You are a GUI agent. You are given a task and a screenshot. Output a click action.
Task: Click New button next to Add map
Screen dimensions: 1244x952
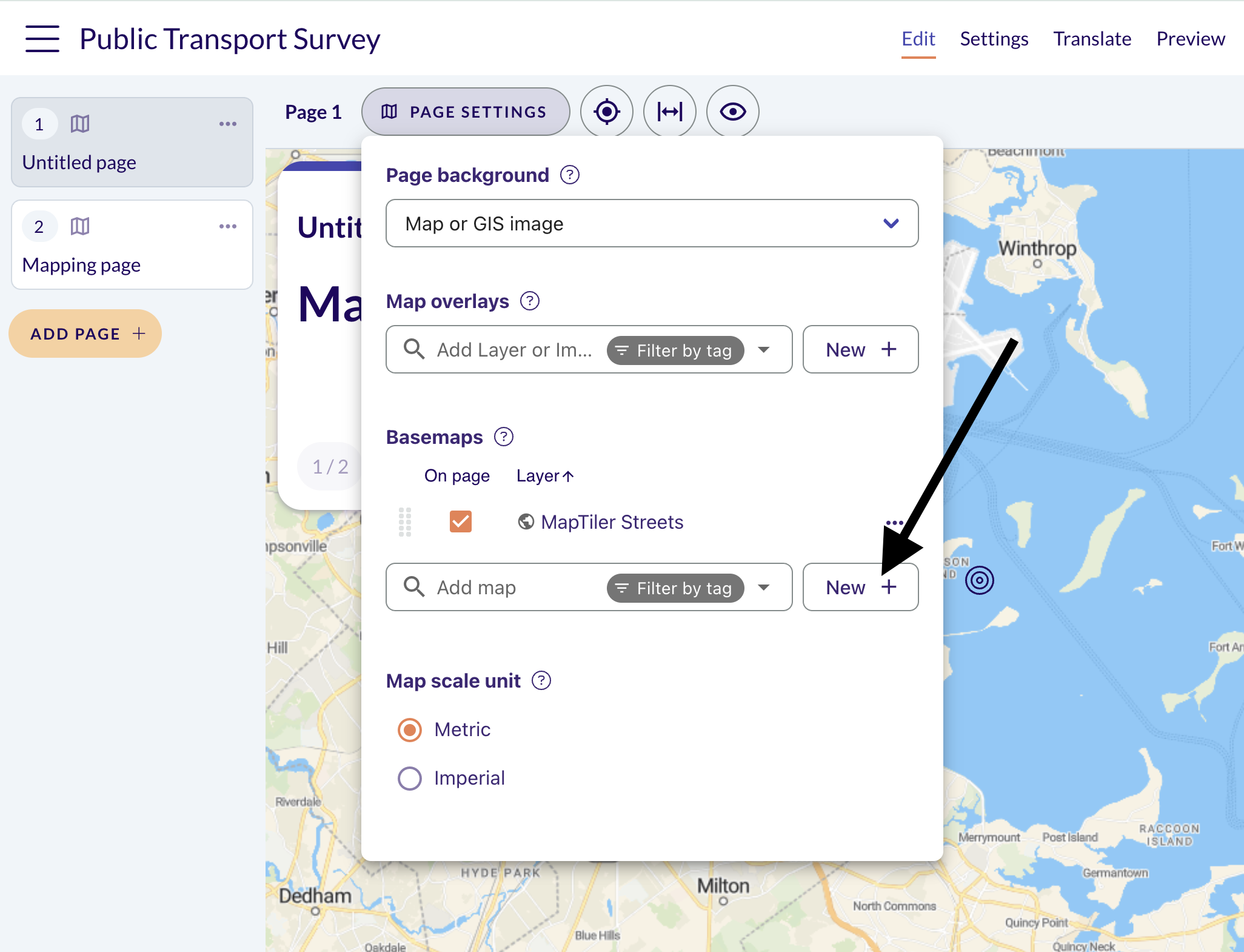click(861, 587)
